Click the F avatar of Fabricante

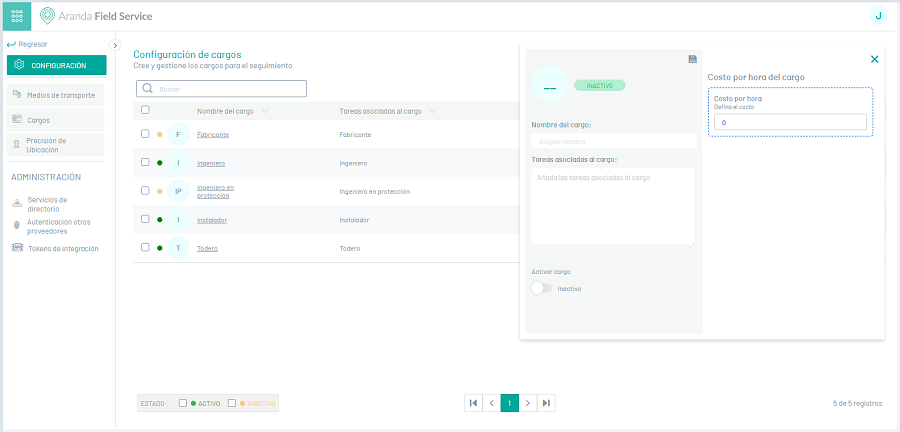click(x=178, y=134)
